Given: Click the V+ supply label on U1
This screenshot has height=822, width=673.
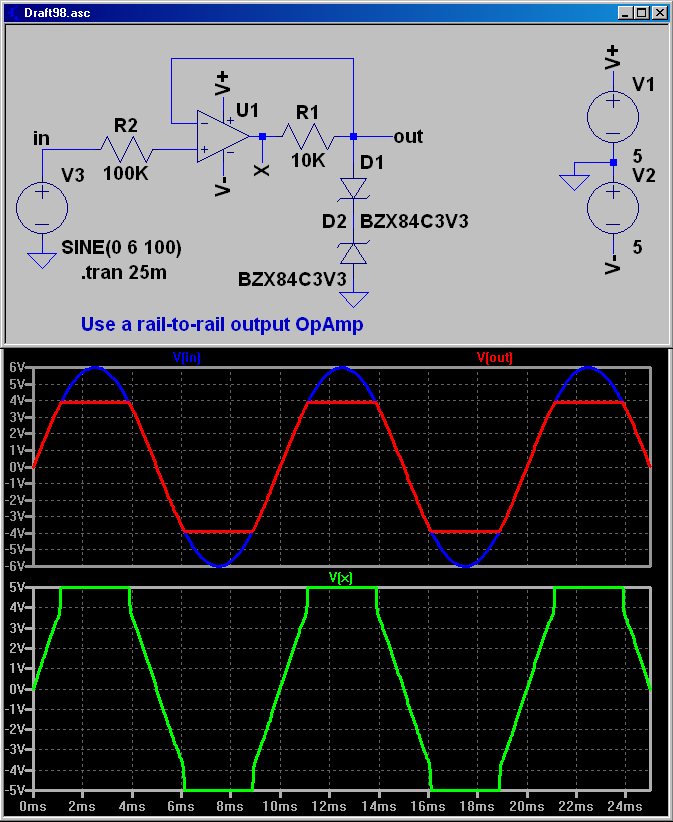Looking at the screenshot, I should click(x=222, y=84).
